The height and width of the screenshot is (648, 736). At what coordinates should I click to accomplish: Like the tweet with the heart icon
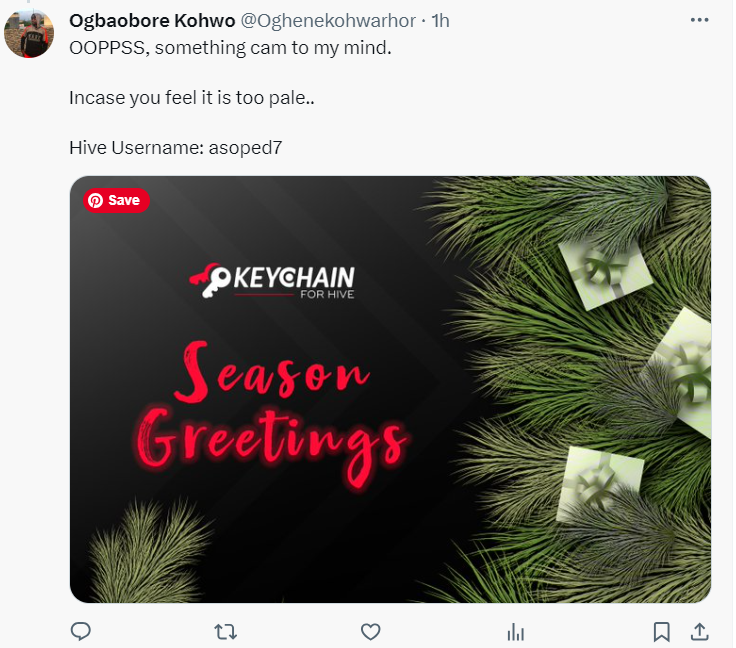pyautogui.click(x=370, y=632)
